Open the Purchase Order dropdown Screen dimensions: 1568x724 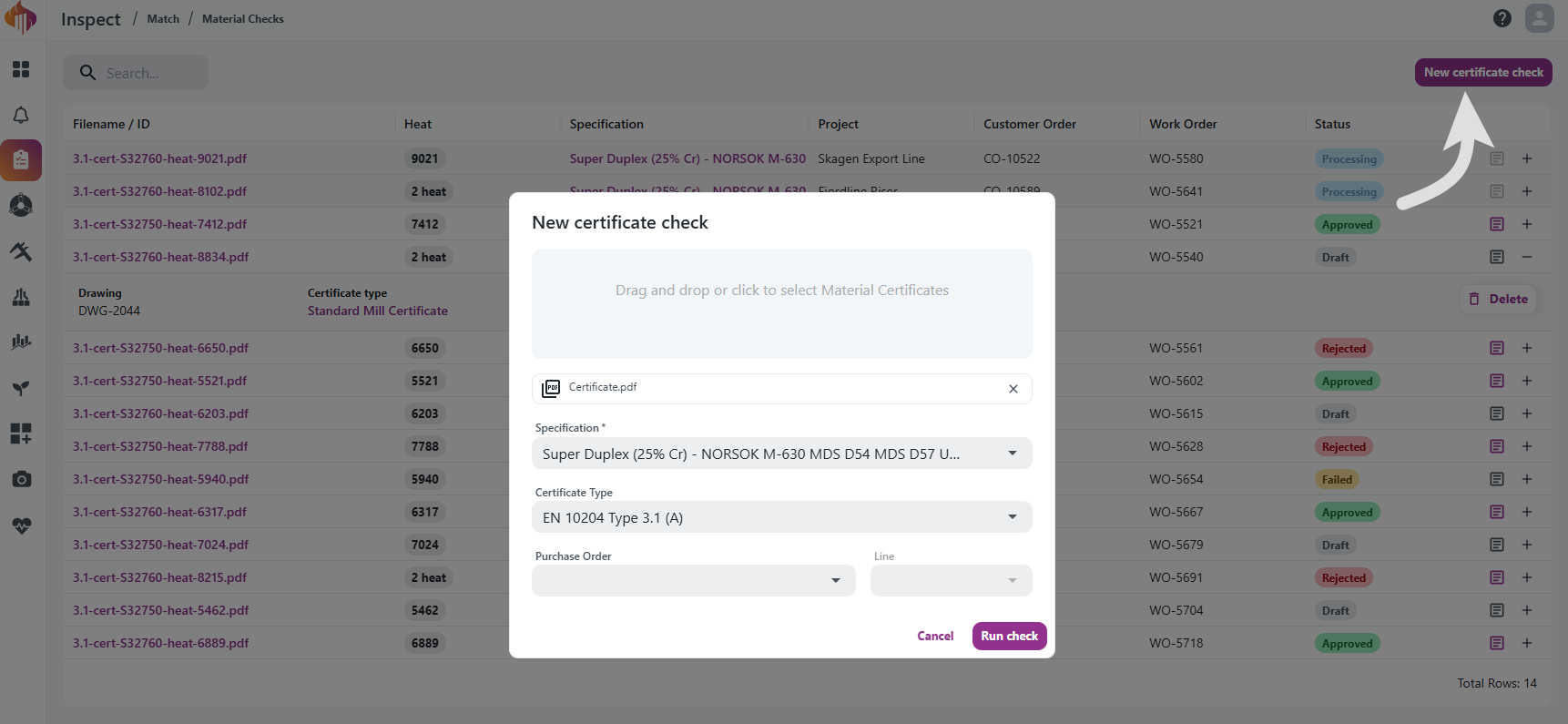pyautogui.click(x=693, y=581)
